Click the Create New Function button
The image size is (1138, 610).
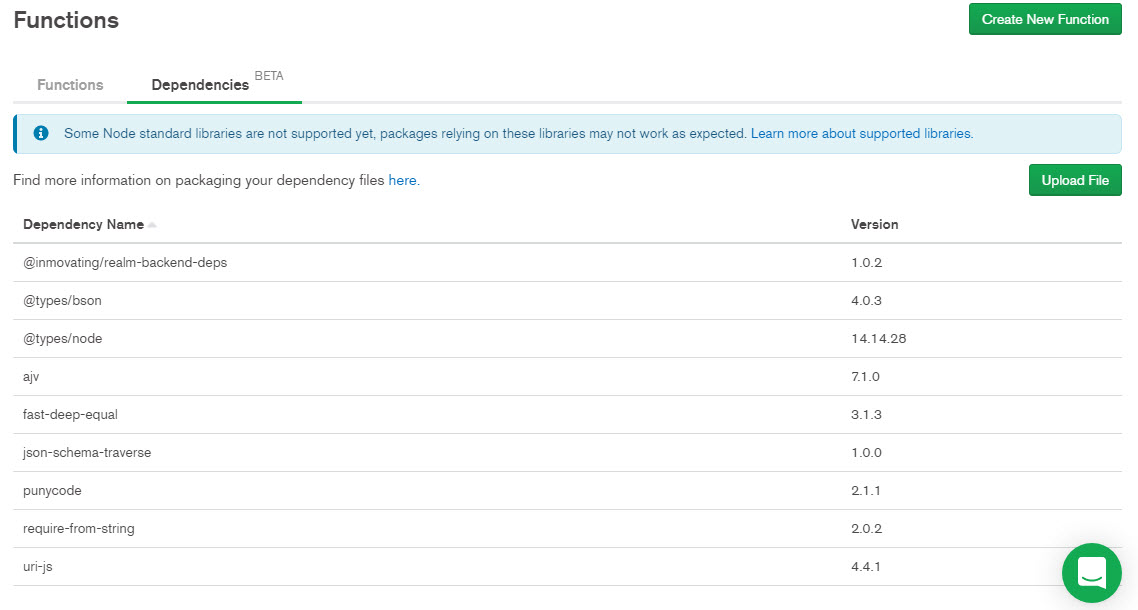[x=1045, y=19]
